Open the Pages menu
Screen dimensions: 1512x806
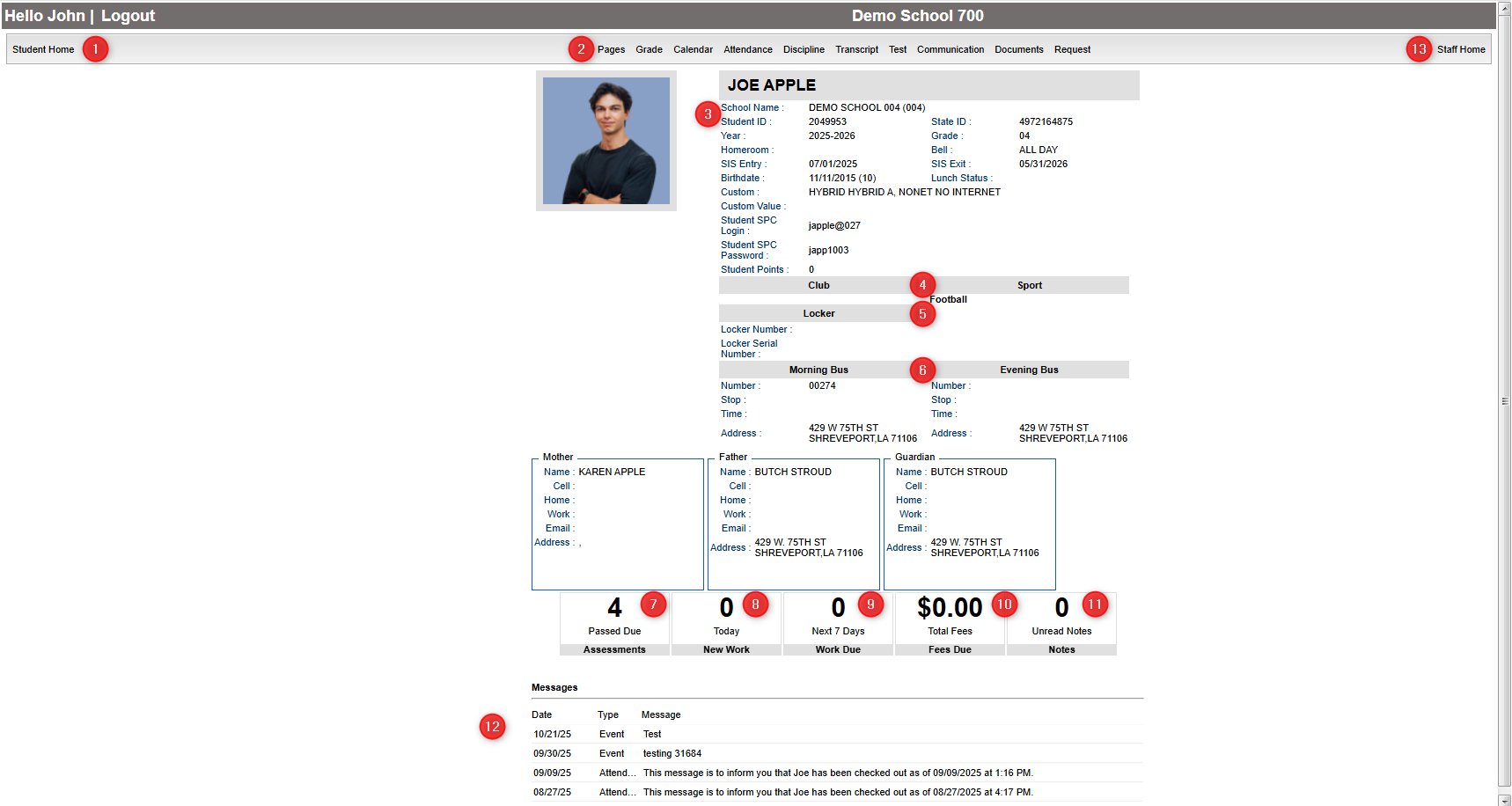611,49
